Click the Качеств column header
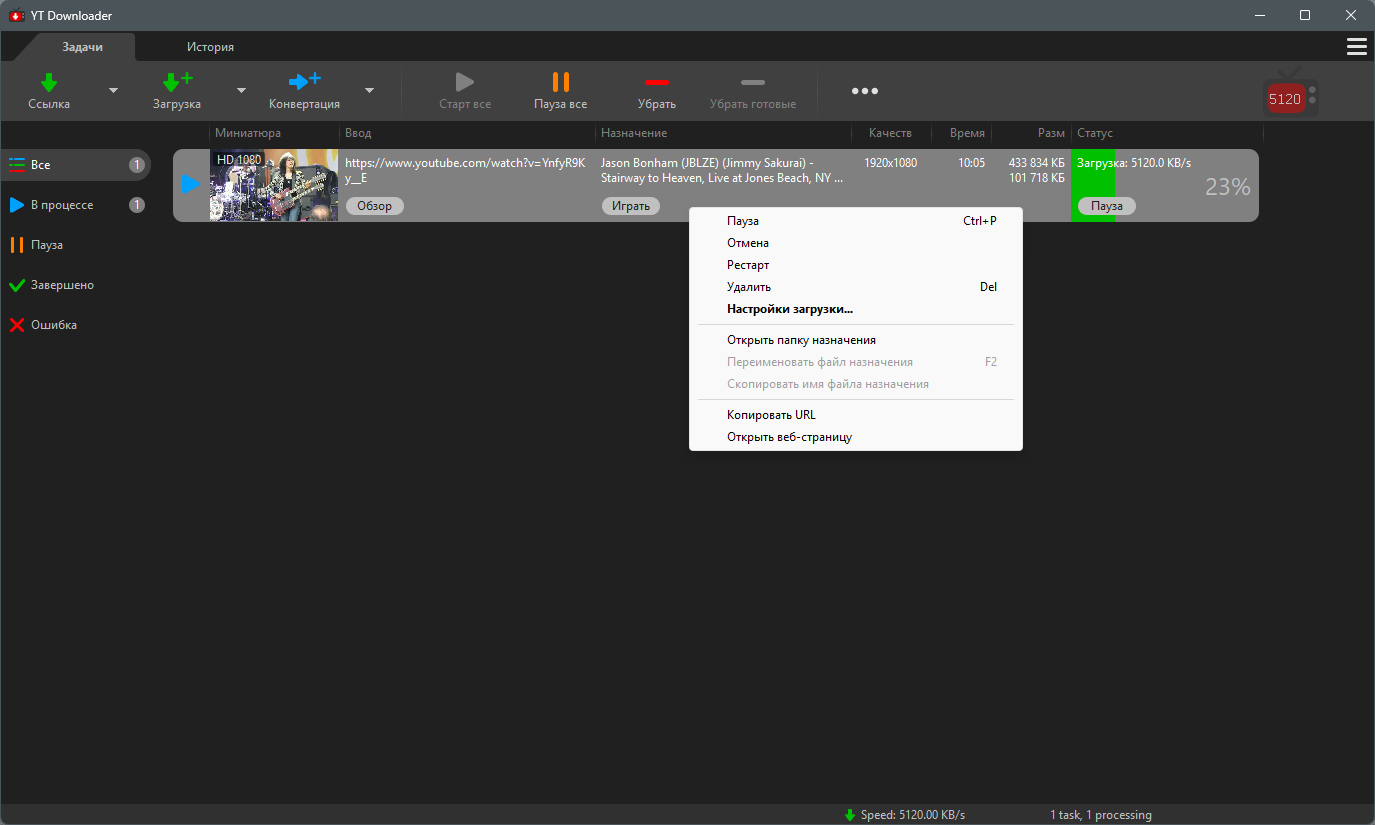Screen dimensions: 1375x825 (x=890, y=133)
